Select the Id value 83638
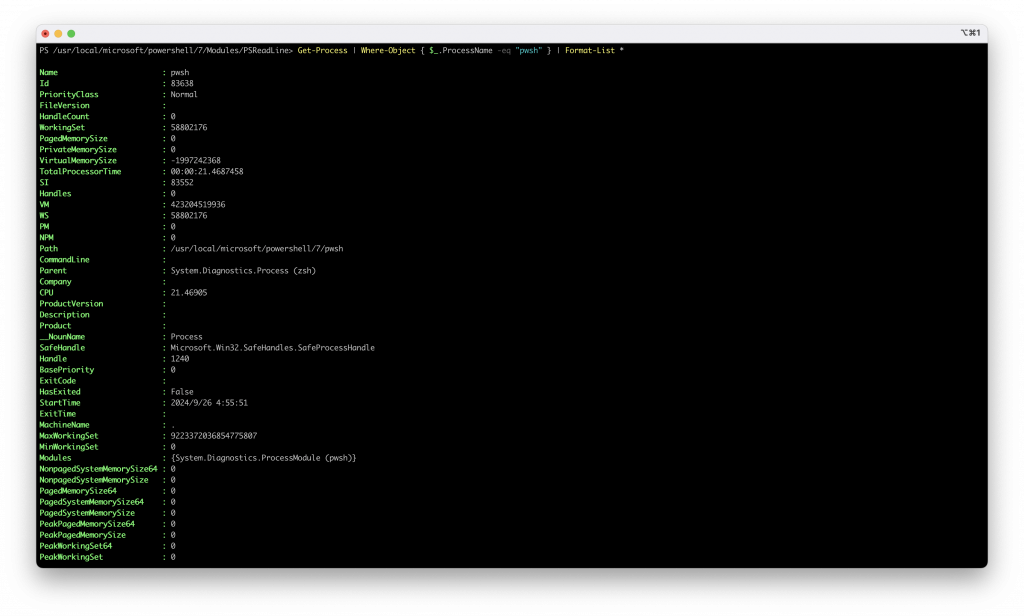Screen dimensions: 1024x616 pyautogui.click(x=182, y=84)
